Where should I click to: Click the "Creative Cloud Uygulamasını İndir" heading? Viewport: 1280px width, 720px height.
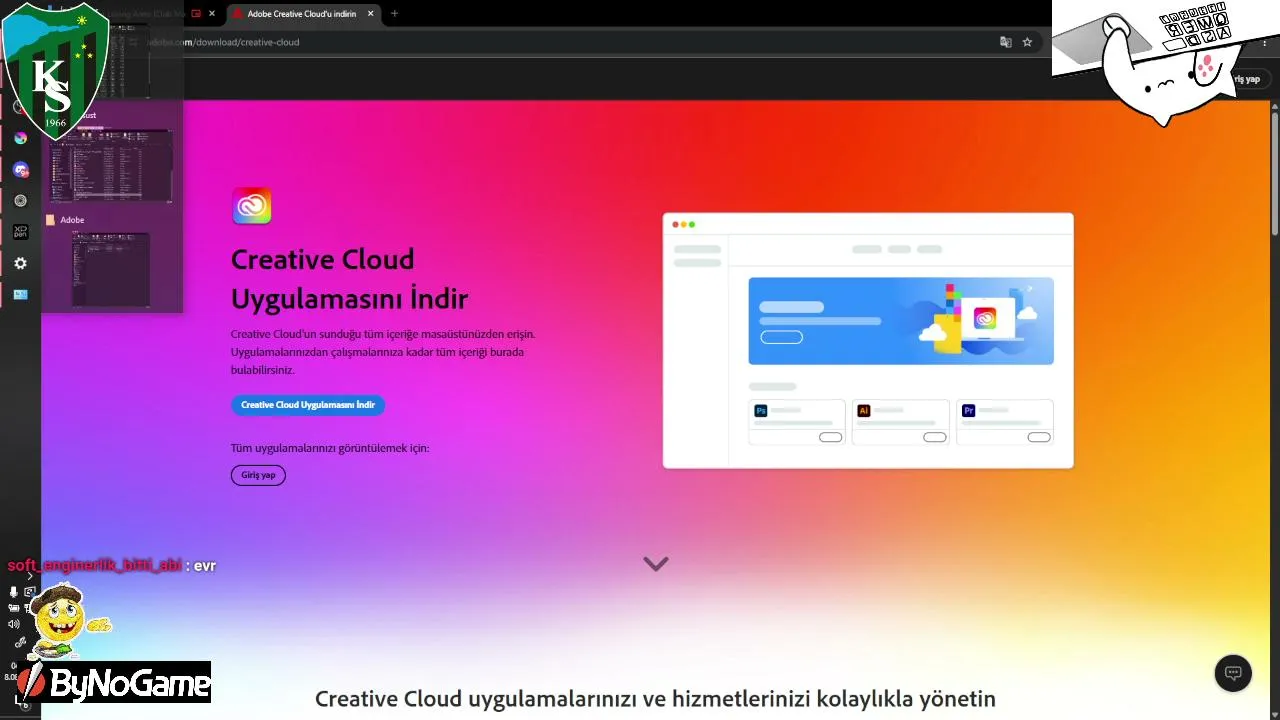coord(350,279)
